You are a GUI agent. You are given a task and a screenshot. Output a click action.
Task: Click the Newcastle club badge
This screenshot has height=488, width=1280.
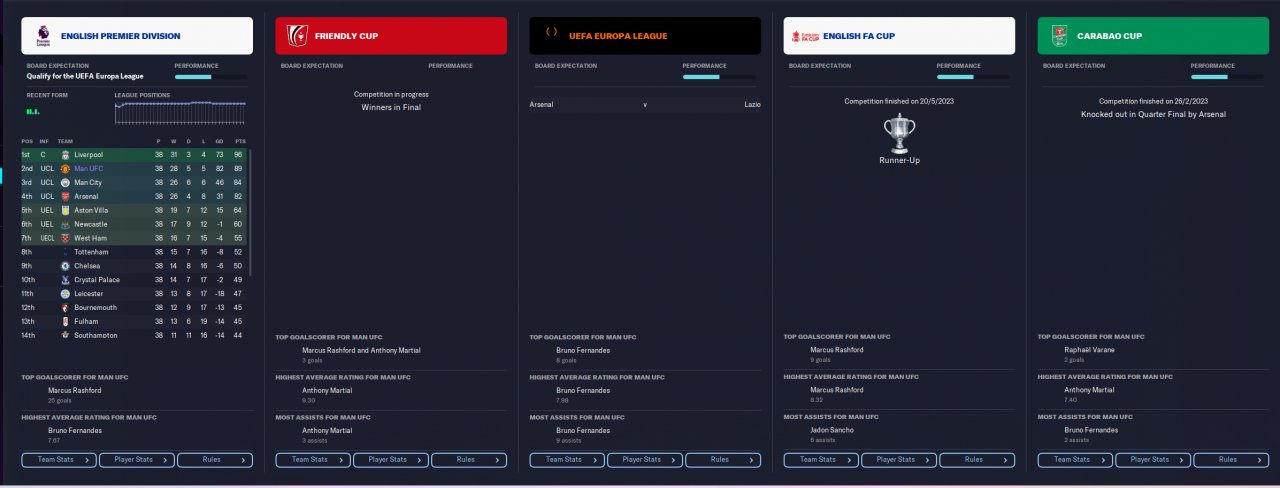coord(65,224)
